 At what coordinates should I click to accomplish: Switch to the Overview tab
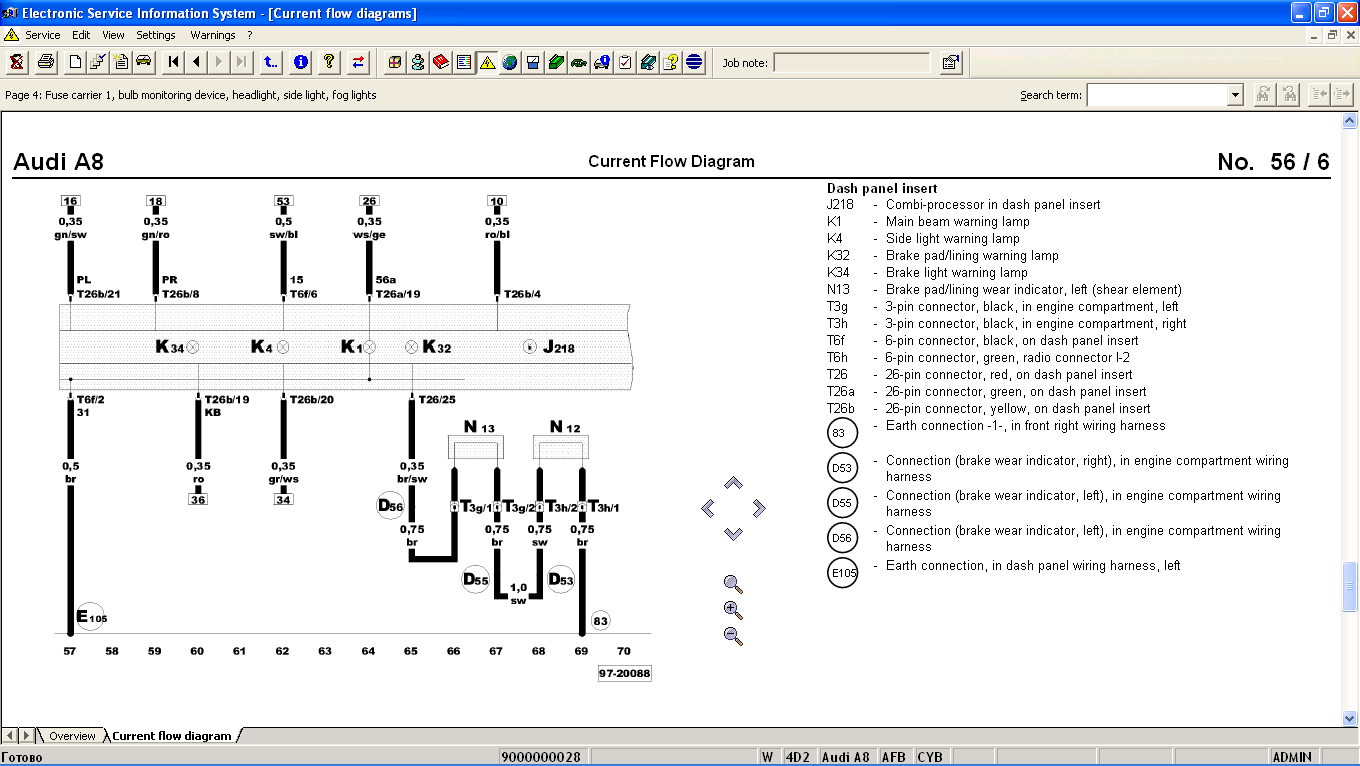tap(72, 736)
